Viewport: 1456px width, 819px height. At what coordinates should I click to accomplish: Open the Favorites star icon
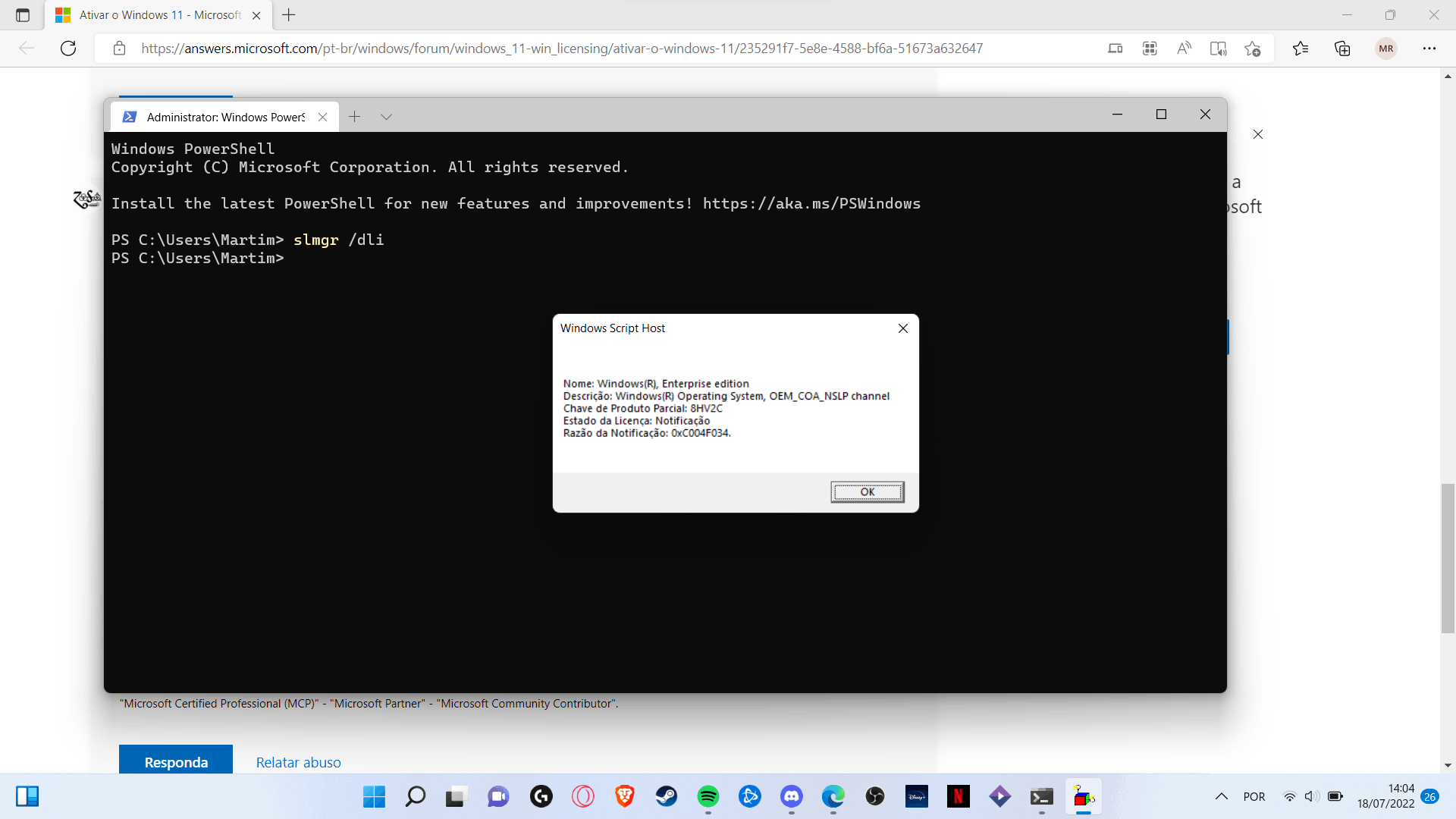click(1301, 49)
